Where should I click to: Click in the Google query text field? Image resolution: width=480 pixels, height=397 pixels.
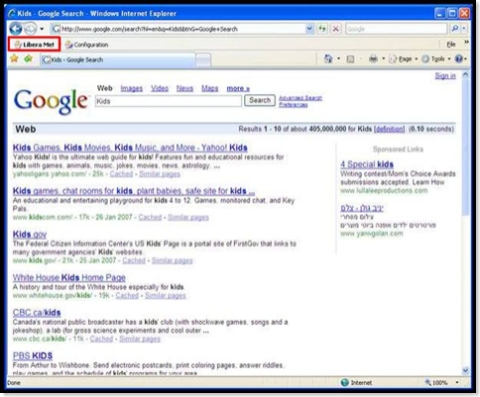tap(168, 101)
